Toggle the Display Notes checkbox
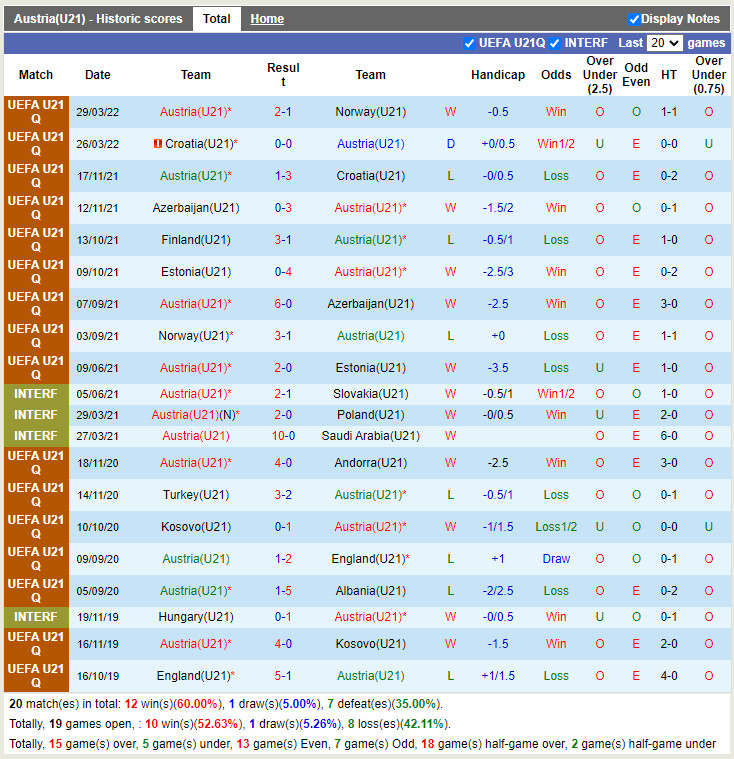Image resolution: width=734 pixels, height=759 pixels. [634, 19]
